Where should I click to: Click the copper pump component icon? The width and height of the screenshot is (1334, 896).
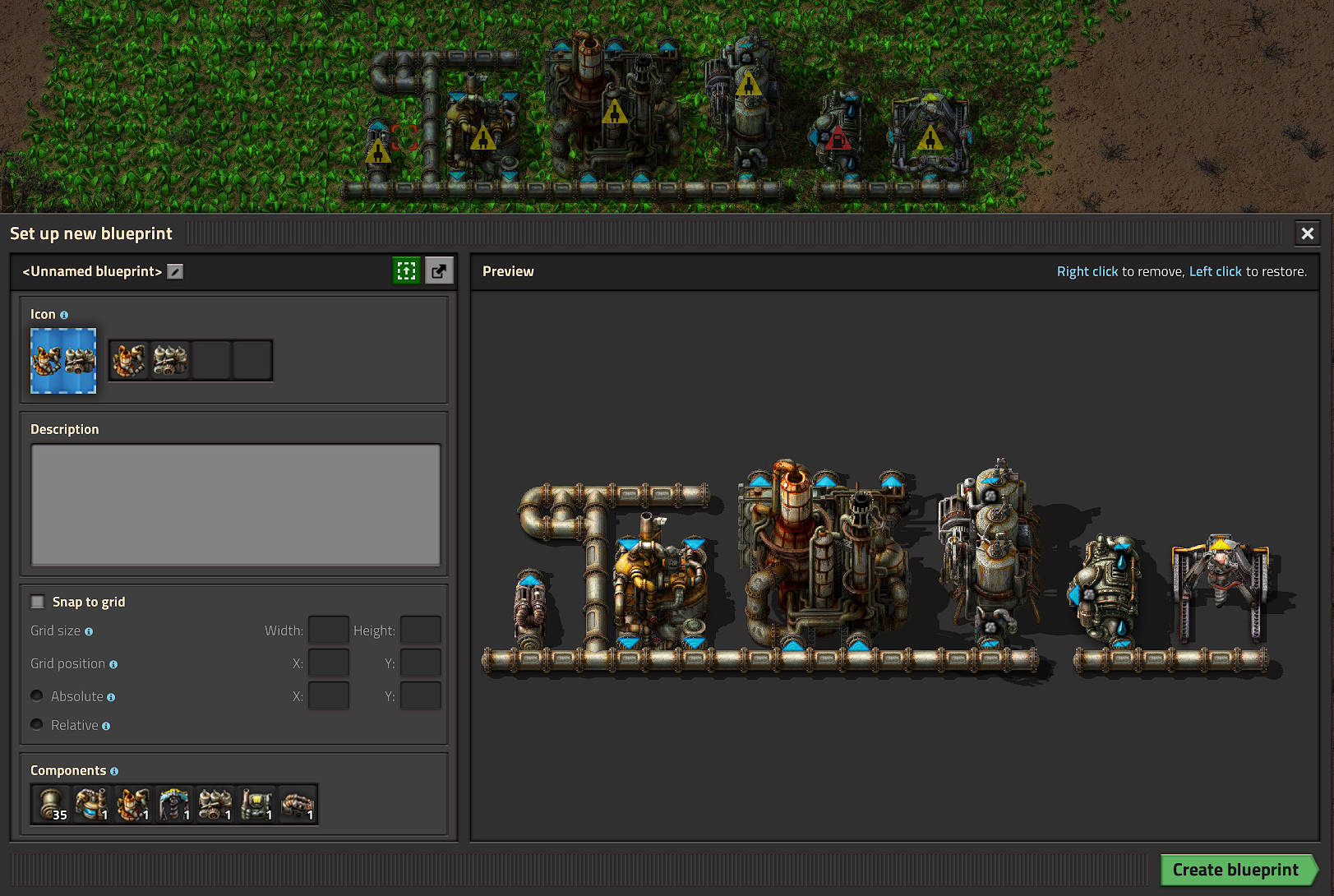click(x=298, y=805)
